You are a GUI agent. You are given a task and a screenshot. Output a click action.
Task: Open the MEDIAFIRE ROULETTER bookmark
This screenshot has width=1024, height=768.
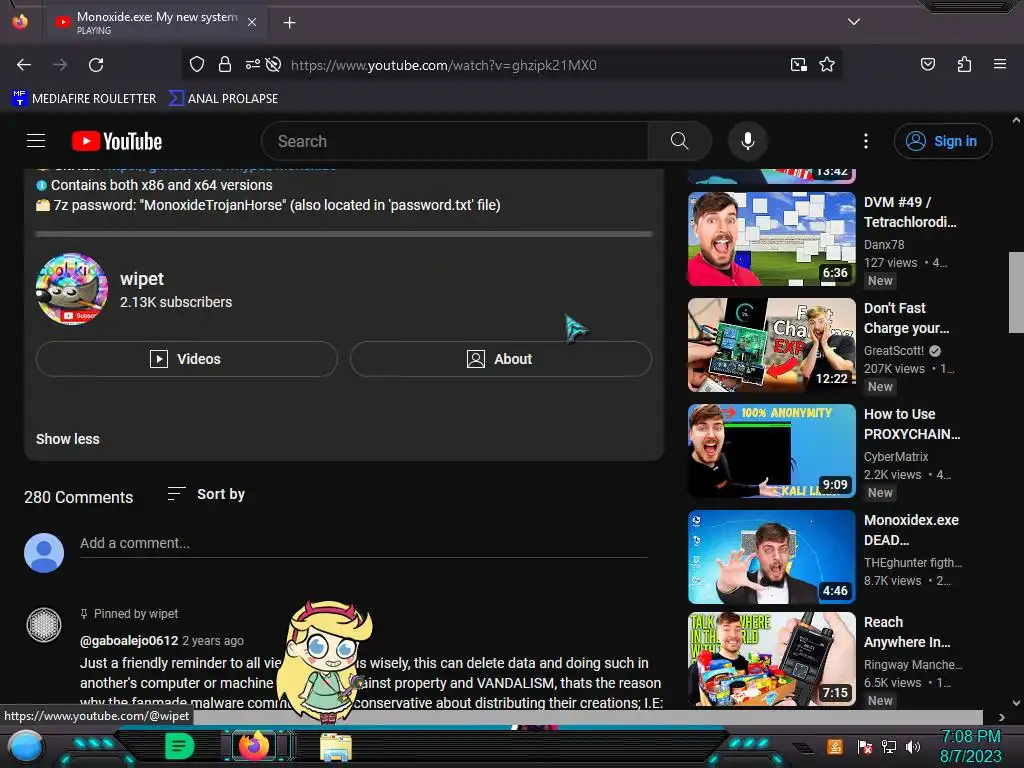coord(84,99)
